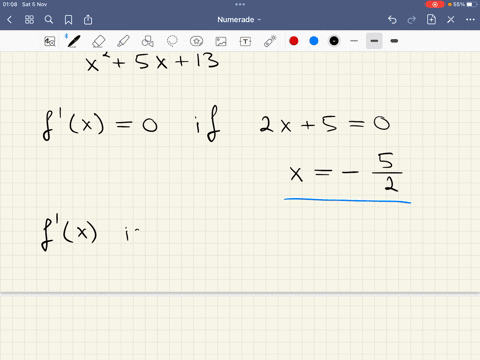Screen dimensions: 480x360
Task: Select the Text box tool
Action: coord(245,41)
